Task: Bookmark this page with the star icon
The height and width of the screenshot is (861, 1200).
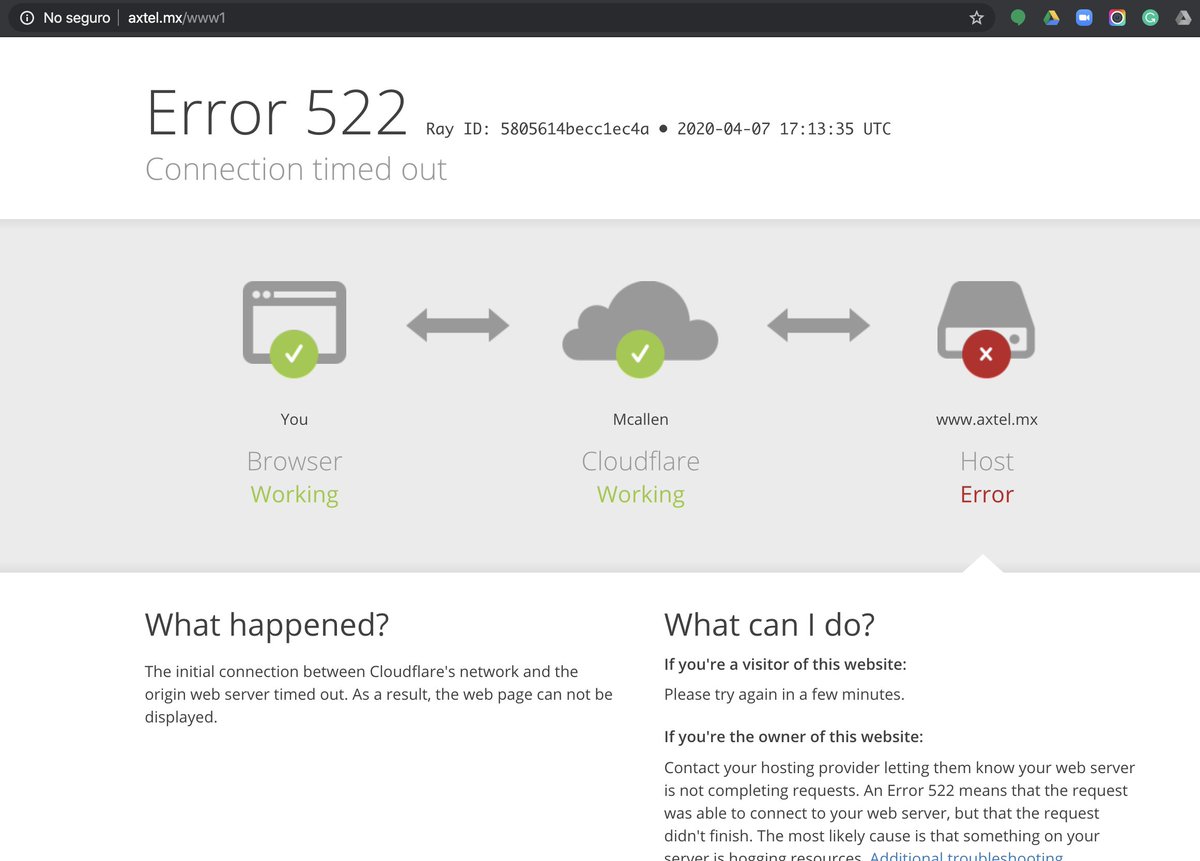Action: coord(977,18)
